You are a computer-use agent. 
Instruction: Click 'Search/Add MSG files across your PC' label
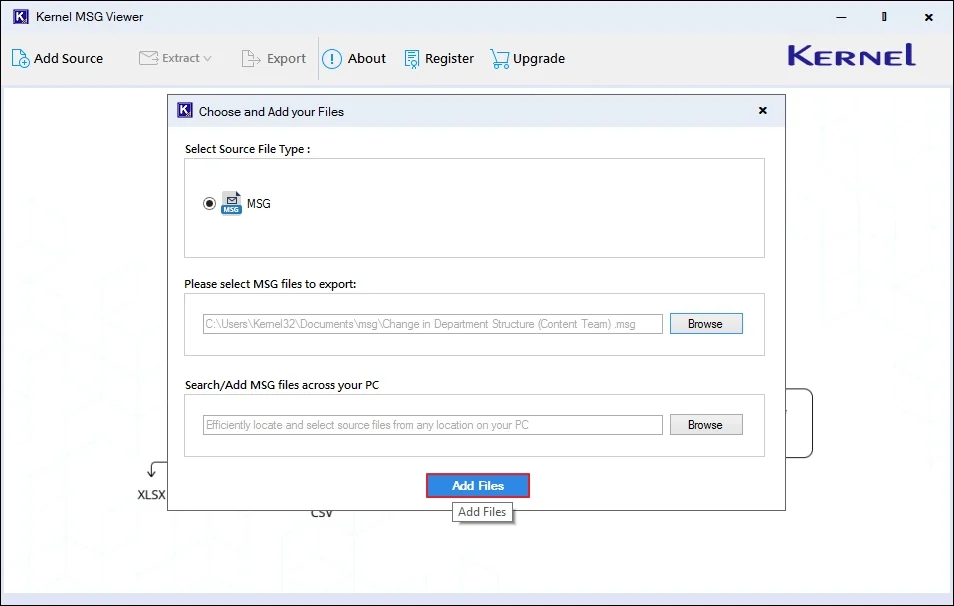282,385
